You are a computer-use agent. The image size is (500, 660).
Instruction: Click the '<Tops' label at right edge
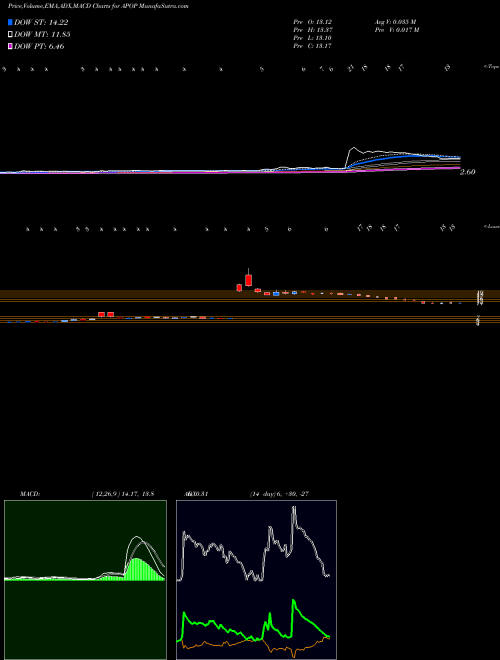pyautogui.click(x=492, y=67)
